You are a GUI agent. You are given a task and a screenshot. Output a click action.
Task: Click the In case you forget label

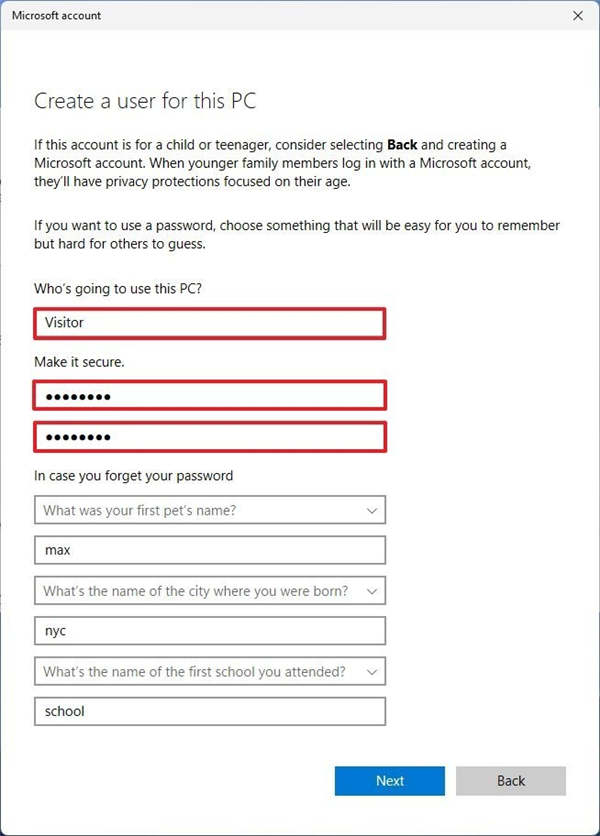point(133,475)
